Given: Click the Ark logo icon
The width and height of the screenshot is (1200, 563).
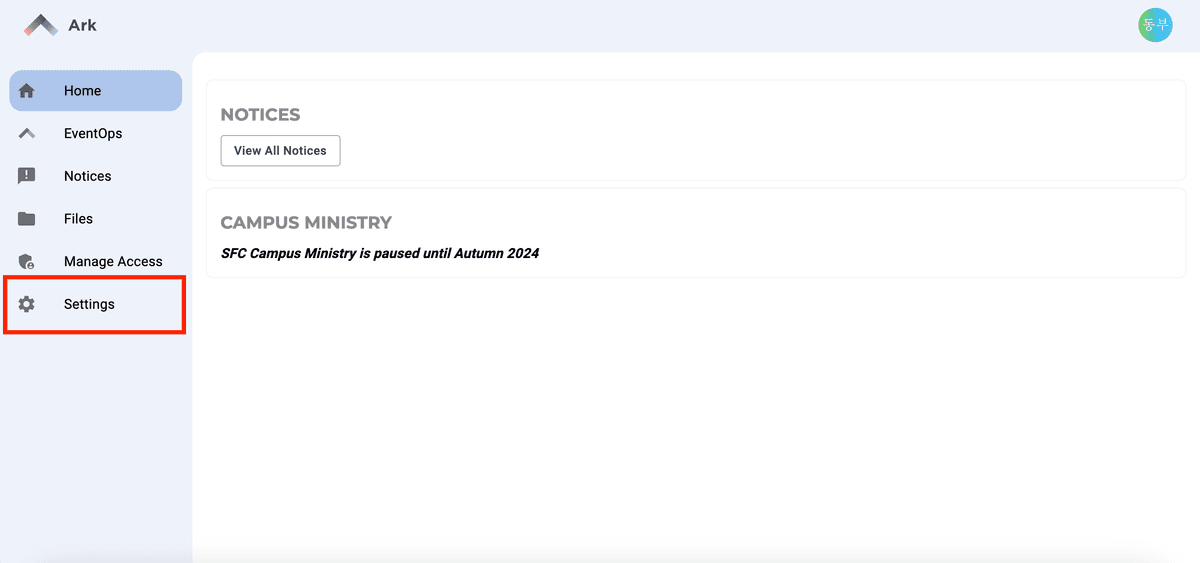Looking at the screenshot, I should [x=41, y=25].
